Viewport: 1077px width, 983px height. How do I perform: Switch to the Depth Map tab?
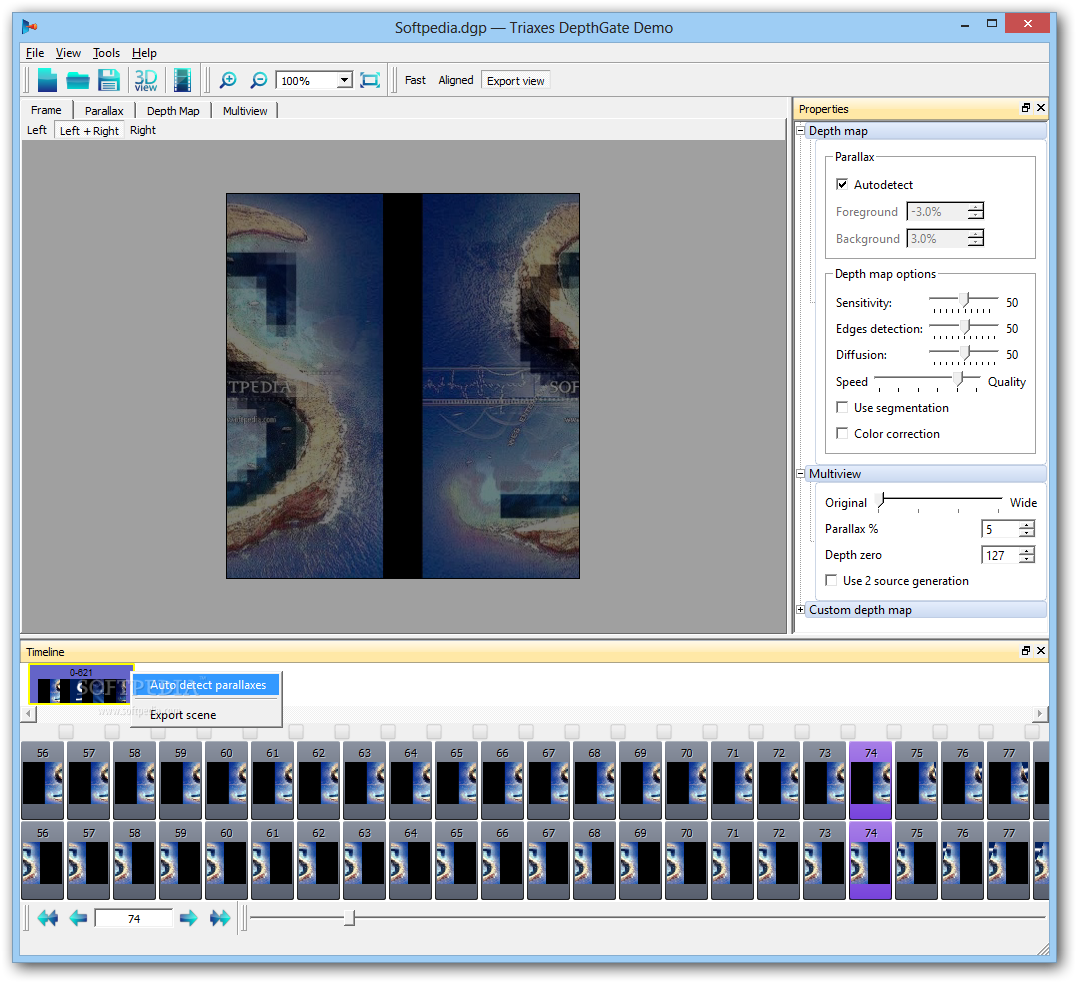point(173,111)
